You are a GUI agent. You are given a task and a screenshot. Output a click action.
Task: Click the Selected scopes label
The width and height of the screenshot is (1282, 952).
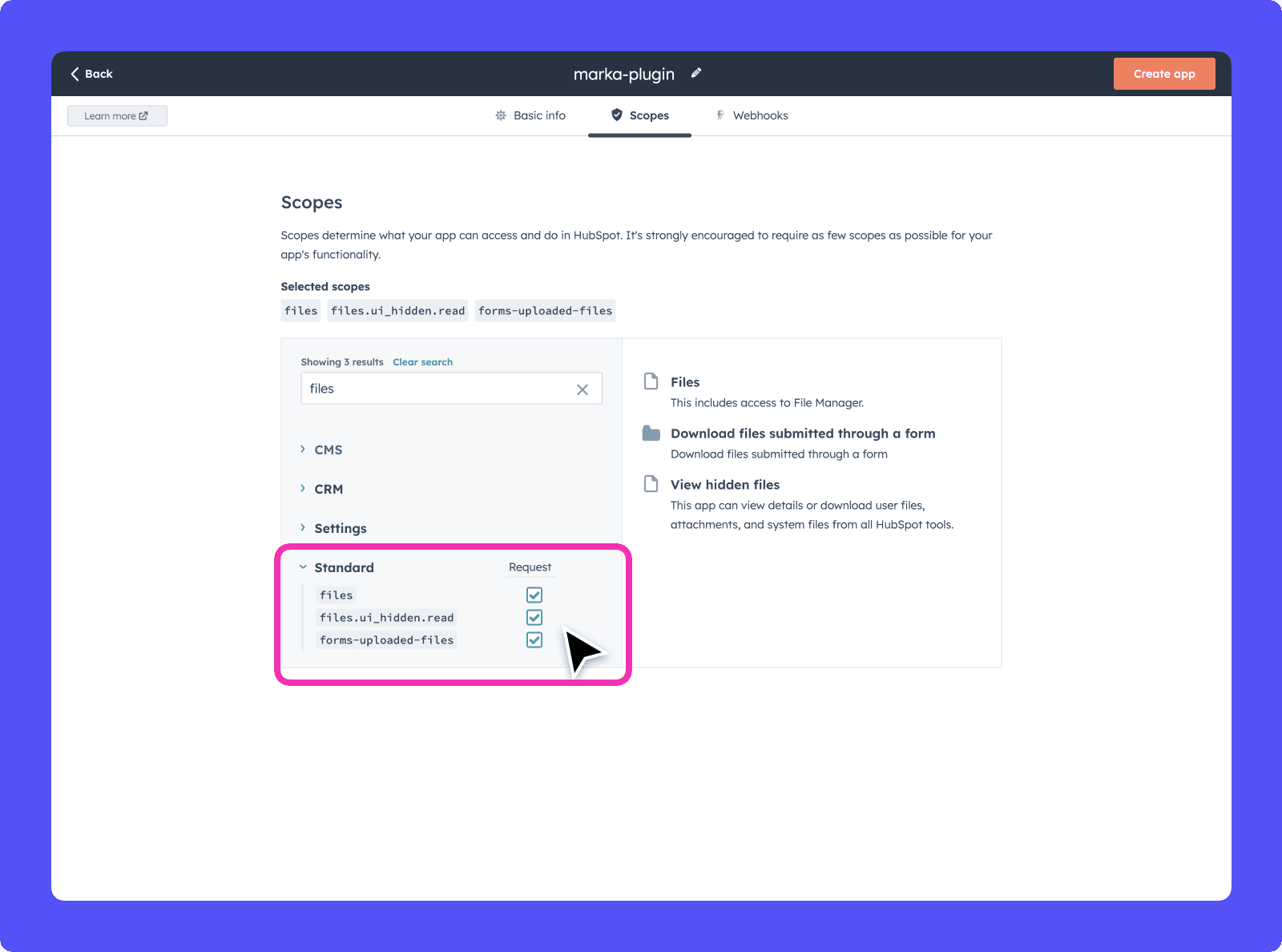coord(325,287)
